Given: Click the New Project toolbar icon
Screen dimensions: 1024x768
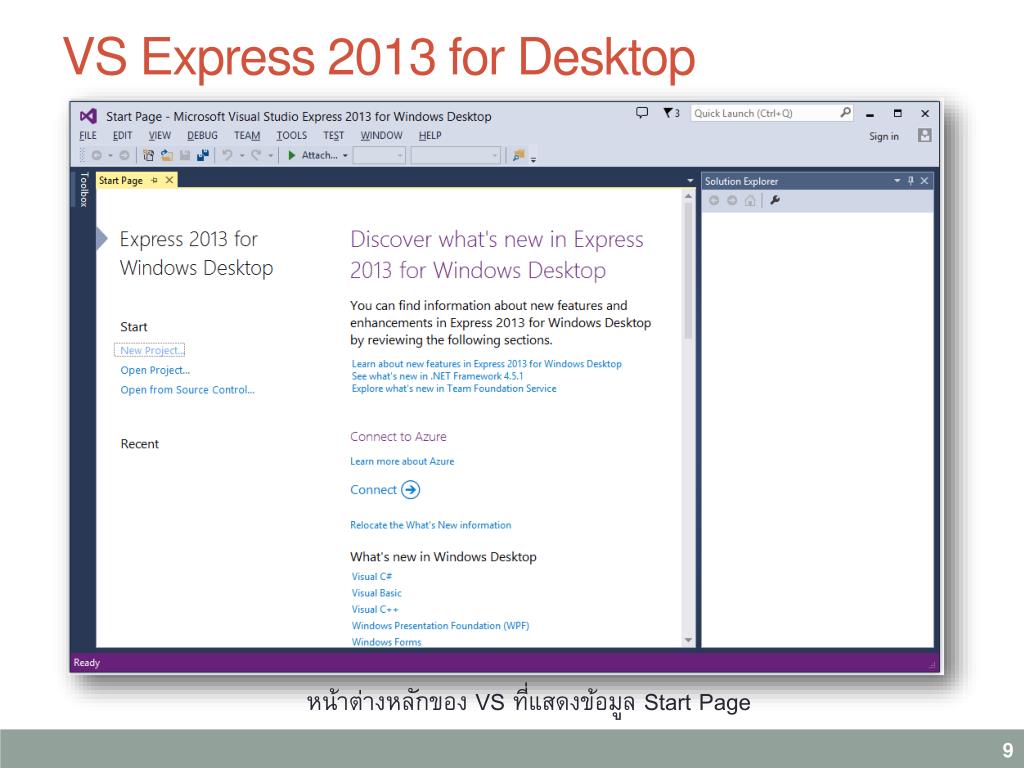Looking at the screenshot, I should pyautogui.click(x=148, y=155).
